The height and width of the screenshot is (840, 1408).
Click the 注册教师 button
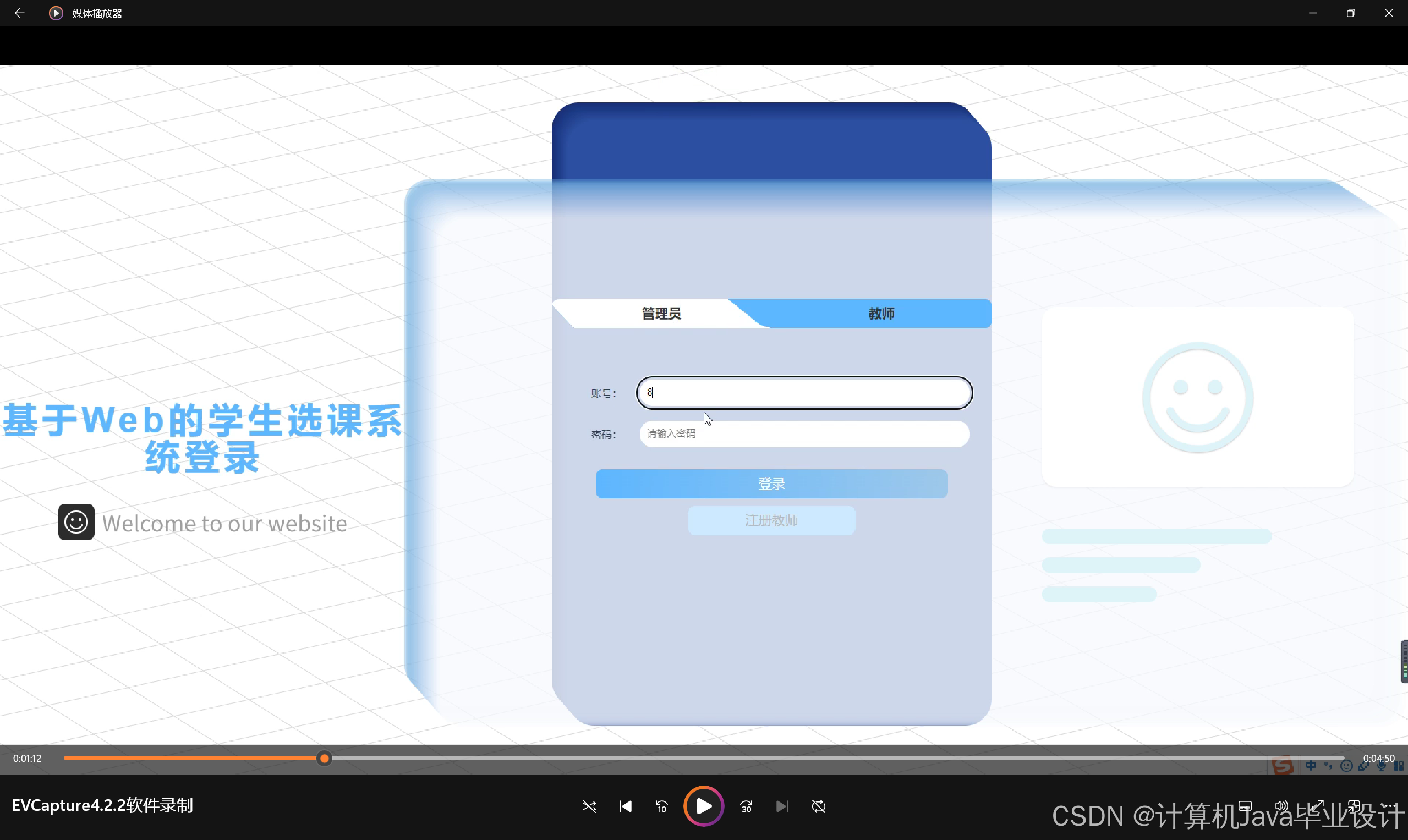click(771, 520)
